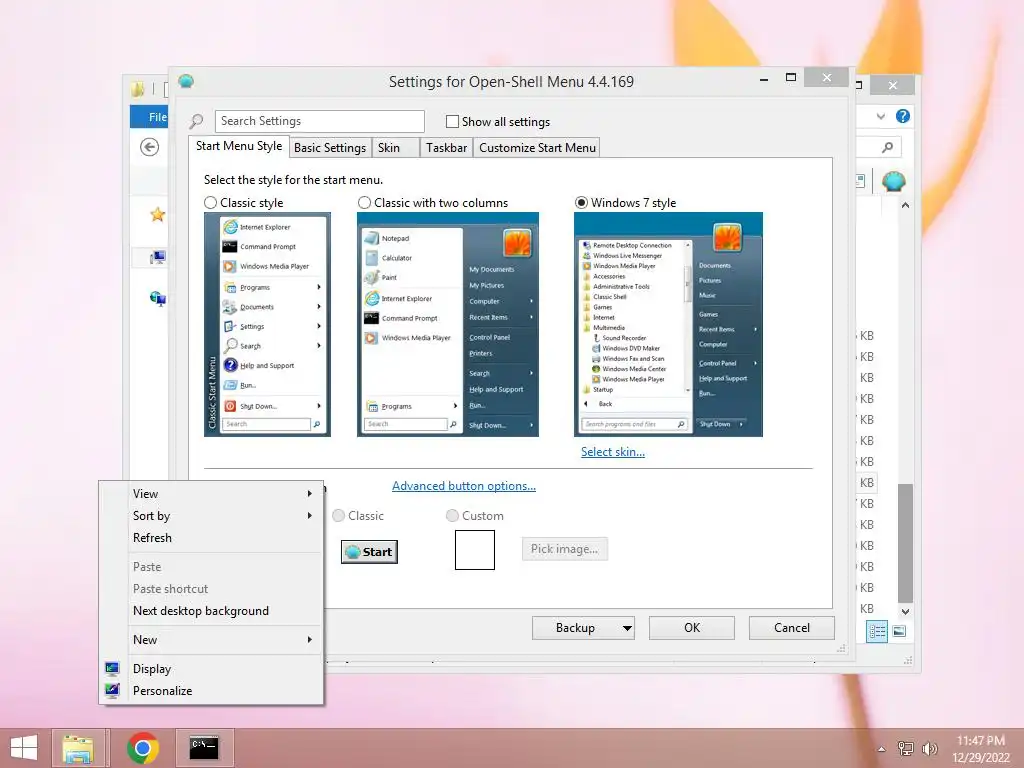Click the search magnifier icon in Settings
The height and width of the screenshot is (768, 1024).
pos(196,121)
